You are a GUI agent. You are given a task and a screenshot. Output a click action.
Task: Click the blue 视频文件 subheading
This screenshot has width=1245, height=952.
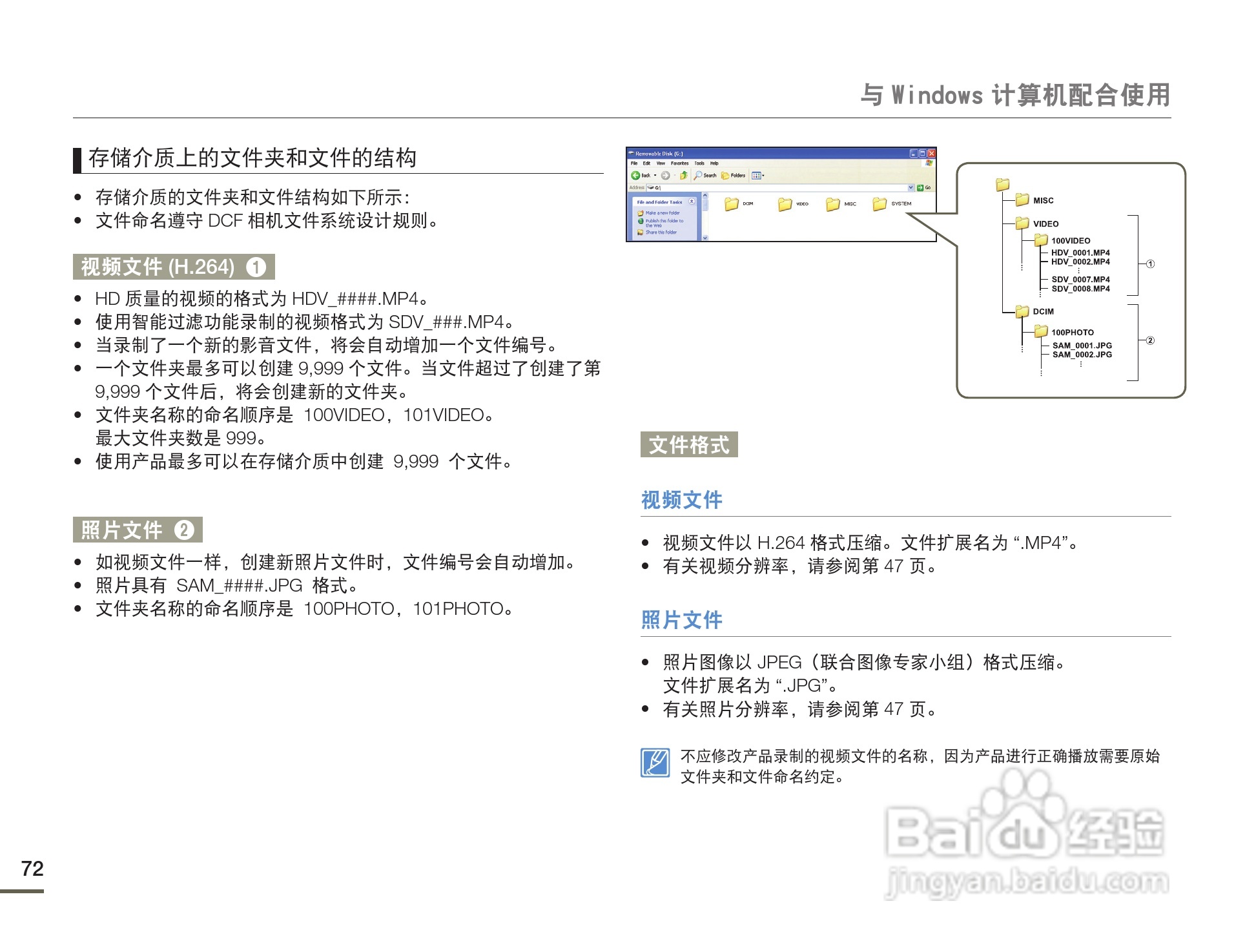click(682, 499)
